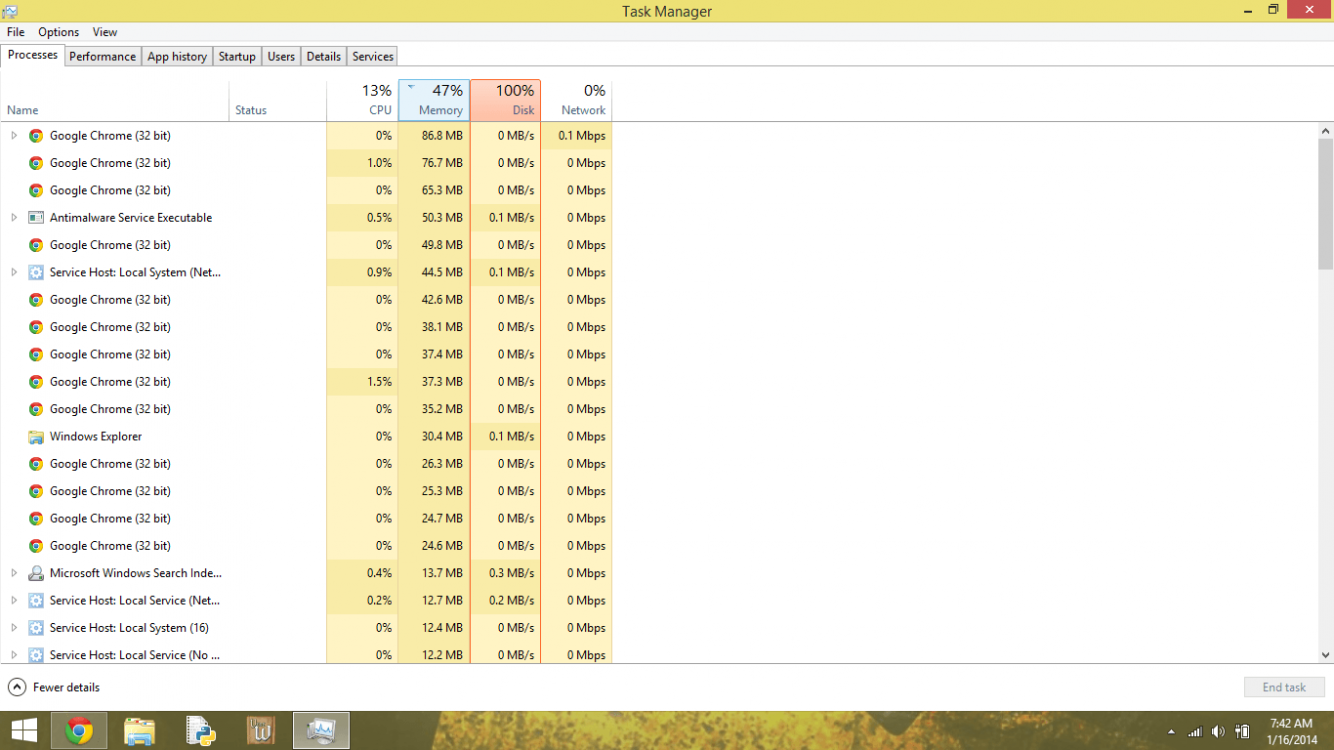
Task: Expand Service Host: Local System (16) row
Action: tap(14, 628)
